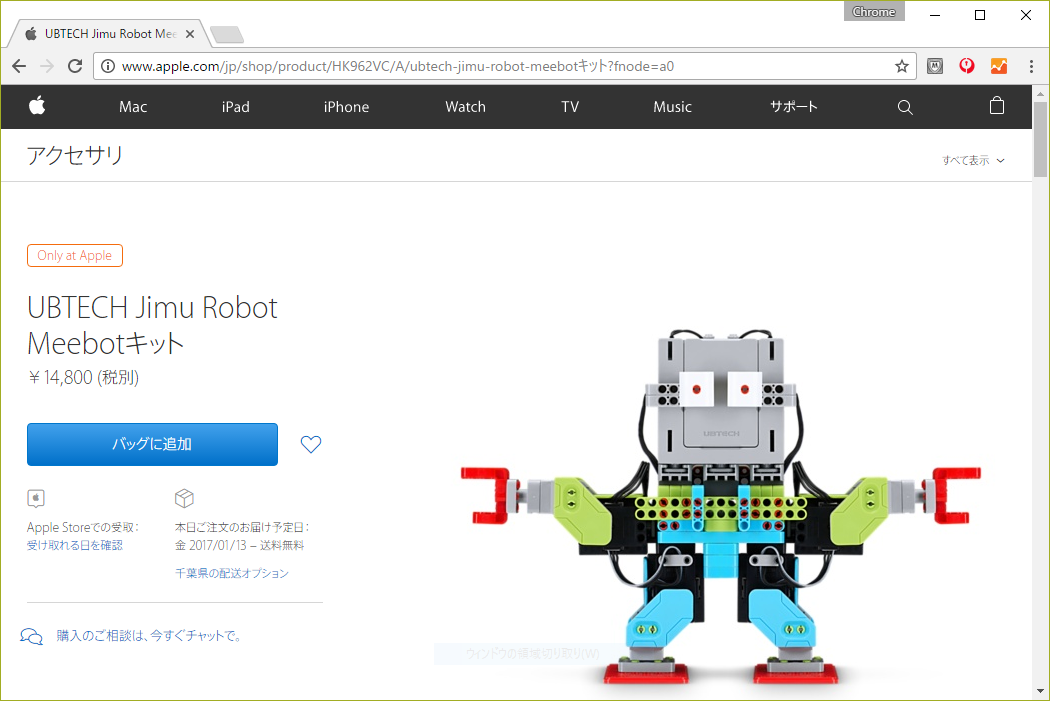This screenshot has width=1050, height=701.
Task: Go forward with the browser forward arrow
Action: pos(47,66)
